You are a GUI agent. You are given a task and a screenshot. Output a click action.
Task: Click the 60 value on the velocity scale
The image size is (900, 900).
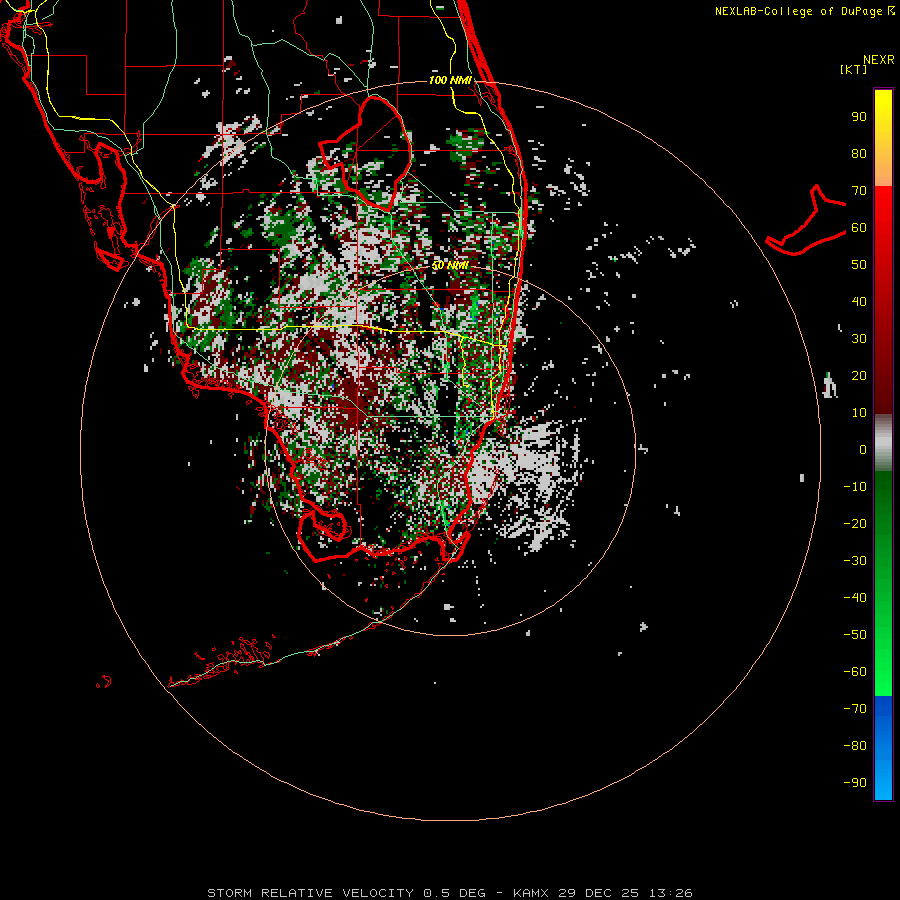[859, 227]
